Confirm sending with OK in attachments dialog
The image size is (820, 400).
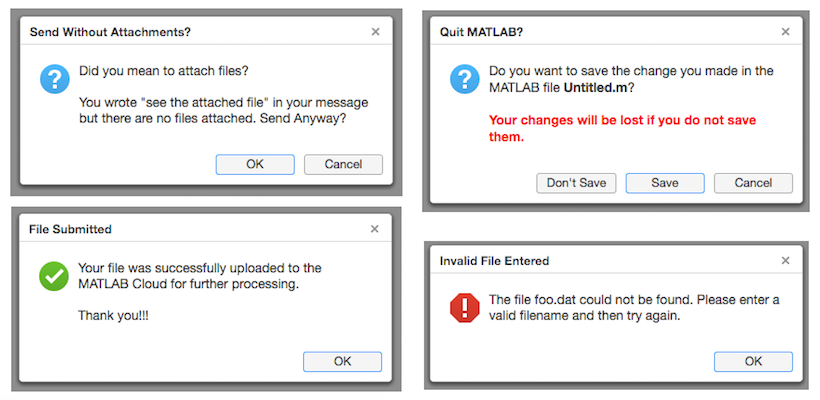[255, 164]
